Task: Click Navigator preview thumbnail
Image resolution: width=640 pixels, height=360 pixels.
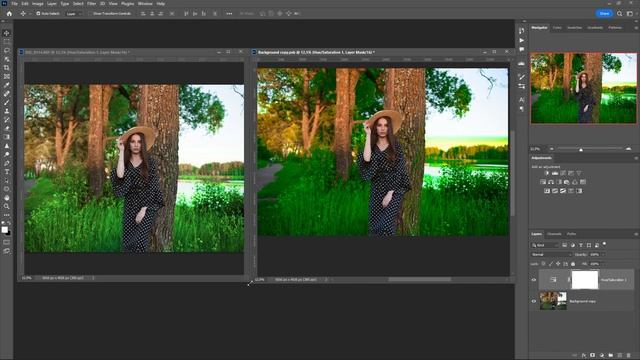Action: click(x=583, y=88)
